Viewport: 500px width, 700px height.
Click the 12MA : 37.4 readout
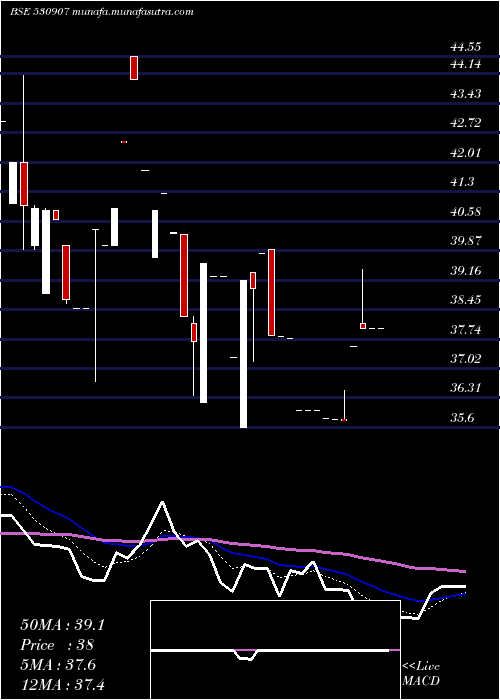click(62, 685)
